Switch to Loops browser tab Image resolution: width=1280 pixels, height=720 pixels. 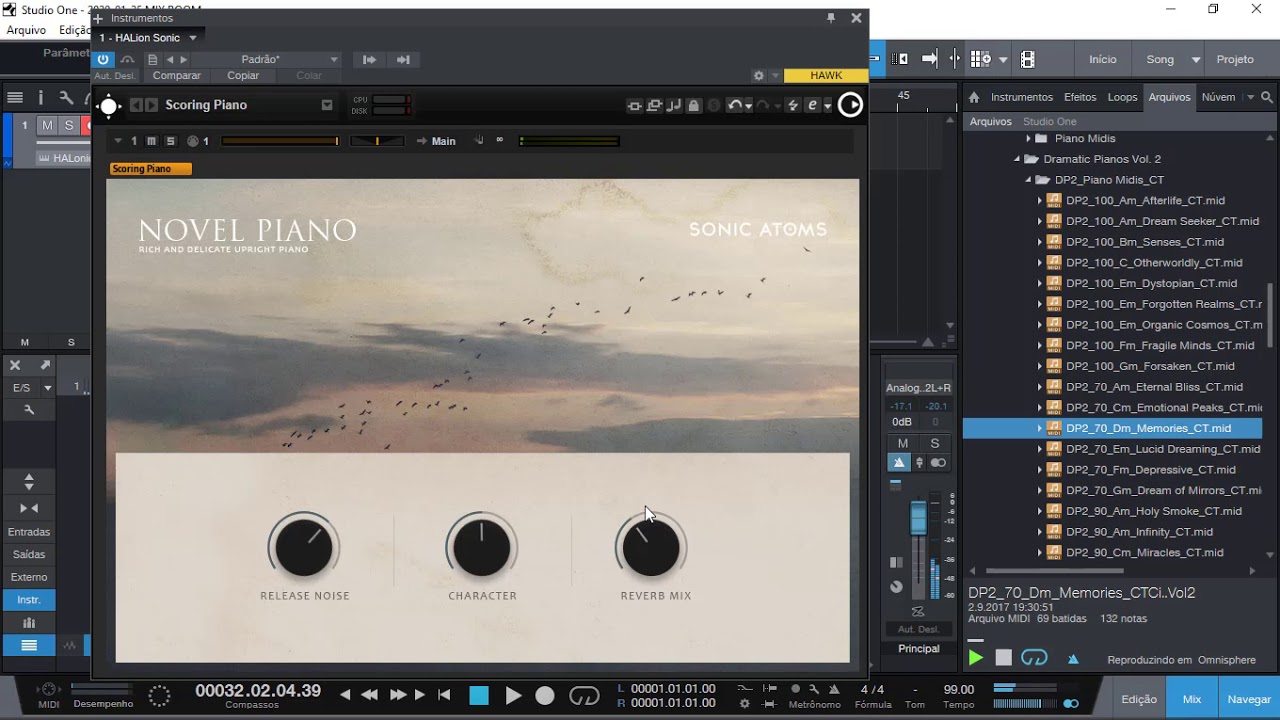tap(1122, 97)
